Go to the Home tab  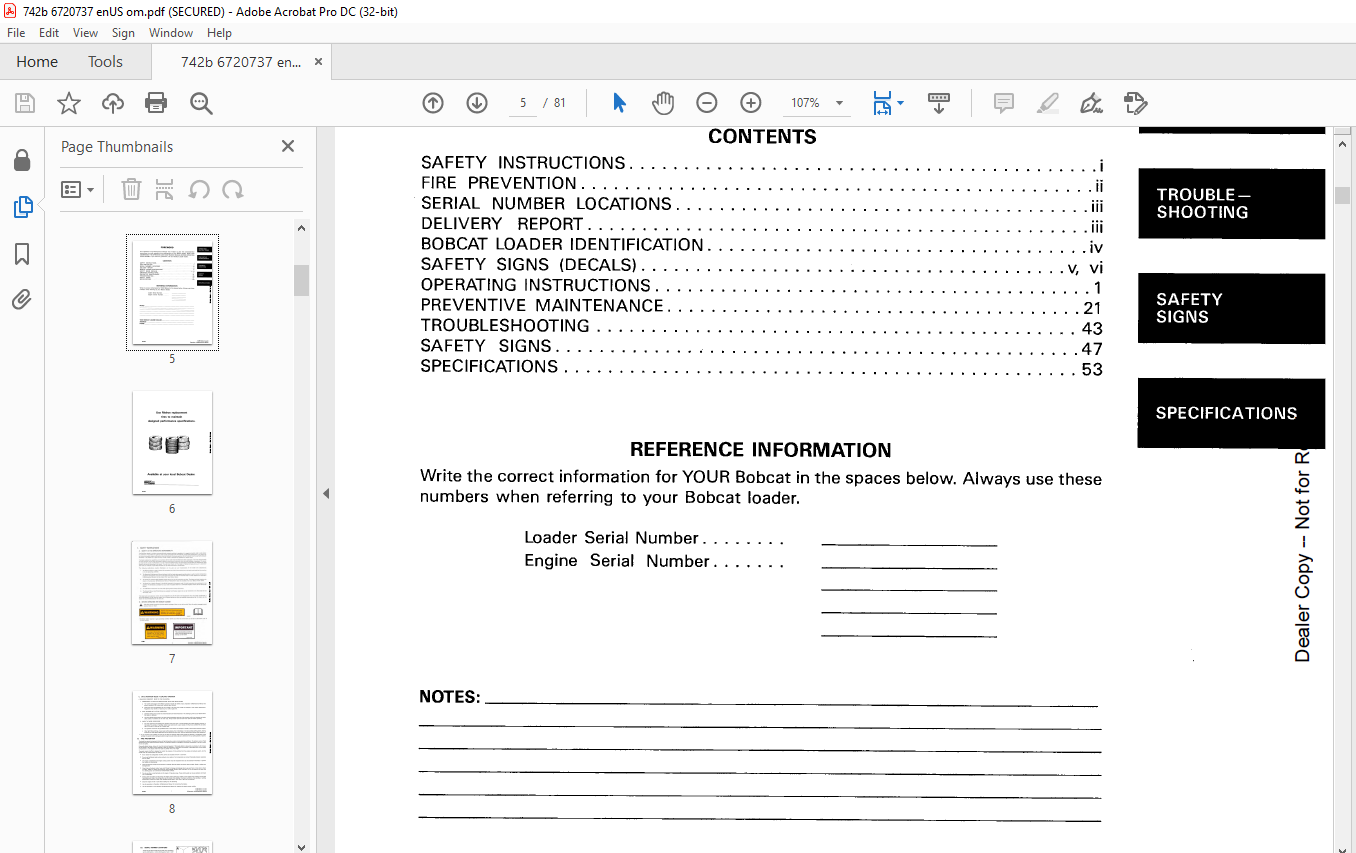coord(37,62)
